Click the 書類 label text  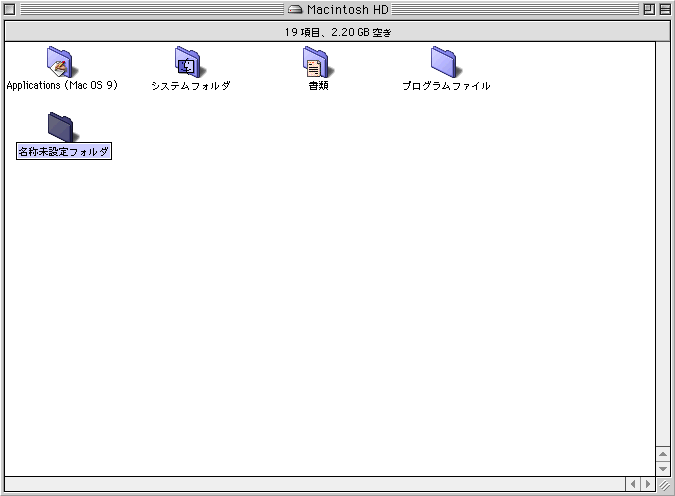coord(319,86)
